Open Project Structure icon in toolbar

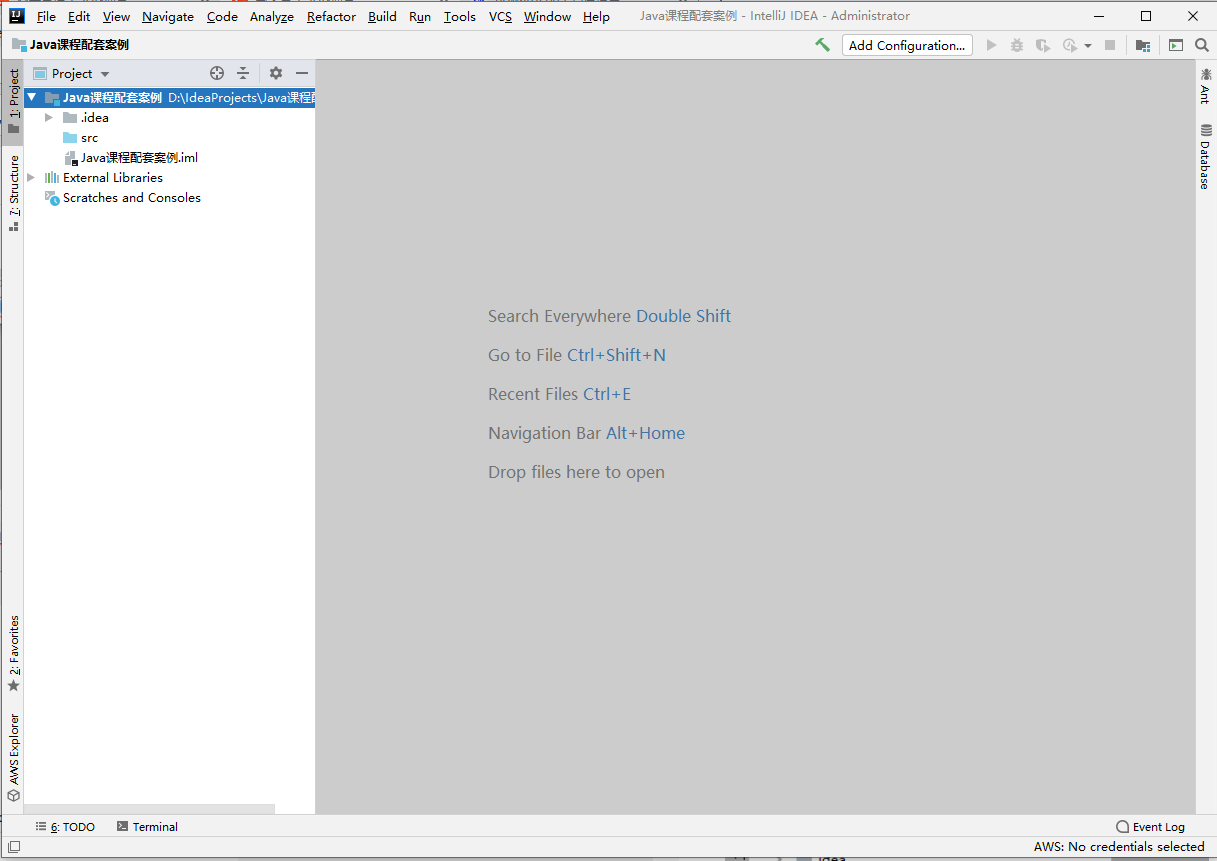coord(1143,45)
